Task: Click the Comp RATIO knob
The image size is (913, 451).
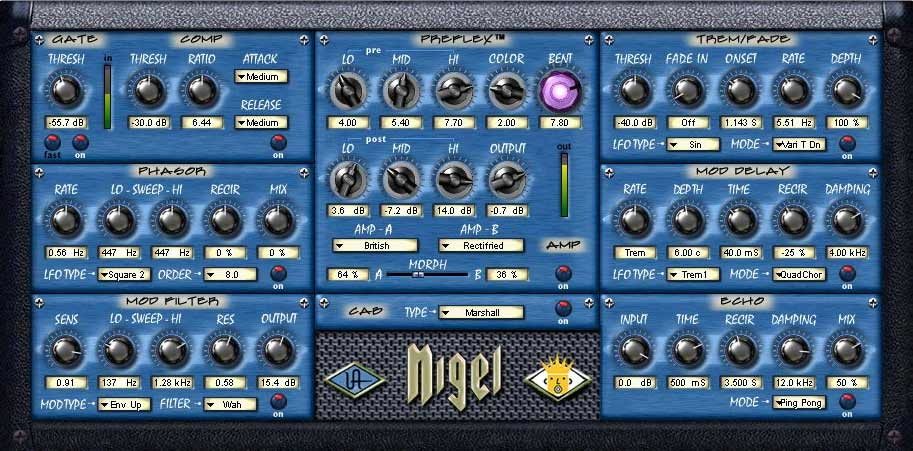Action: click(x=203, y=91)
